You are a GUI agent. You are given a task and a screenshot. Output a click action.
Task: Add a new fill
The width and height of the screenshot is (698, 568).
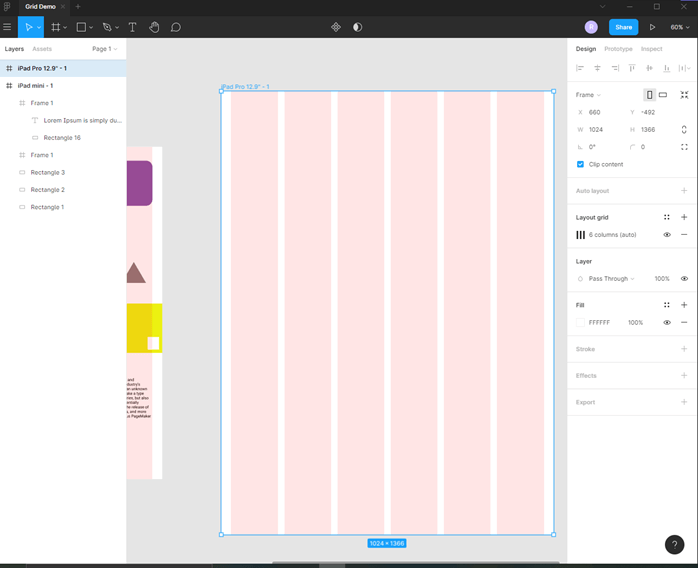pos(684,305)
